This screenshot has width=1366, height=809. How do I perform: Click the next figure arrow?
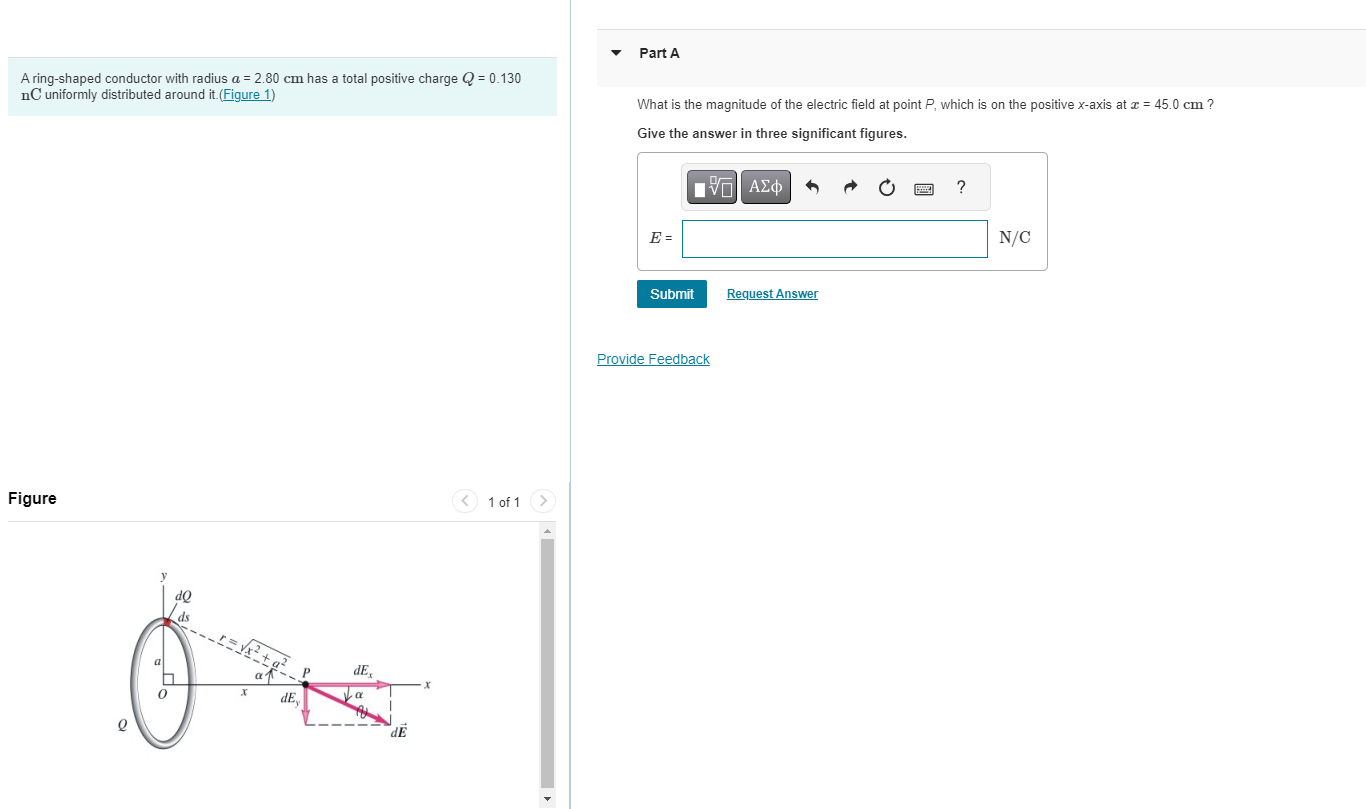542,501
